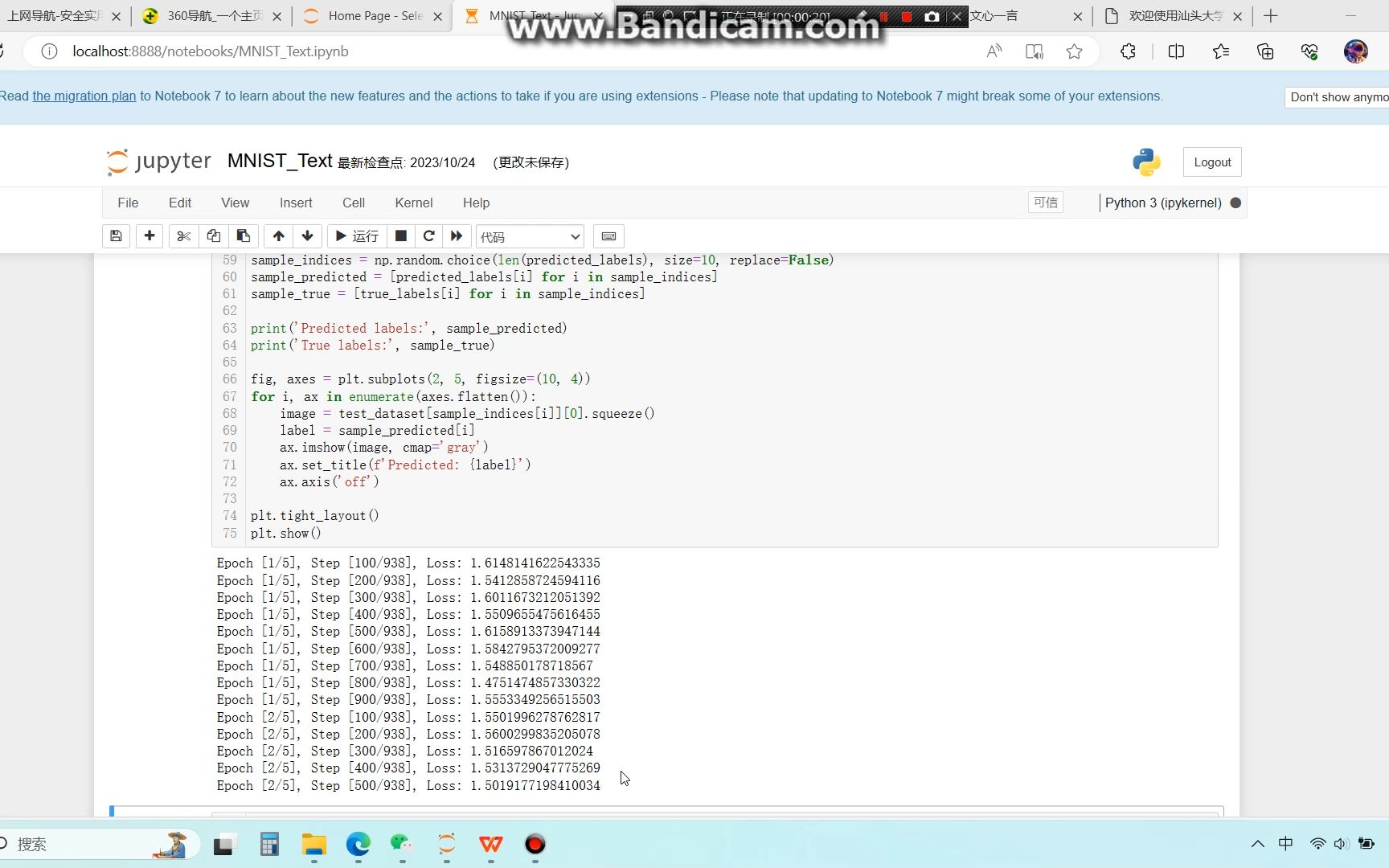Save the notebook using the save icon
The width and height of the screenshot is (1389, 868).
(116, 235)
